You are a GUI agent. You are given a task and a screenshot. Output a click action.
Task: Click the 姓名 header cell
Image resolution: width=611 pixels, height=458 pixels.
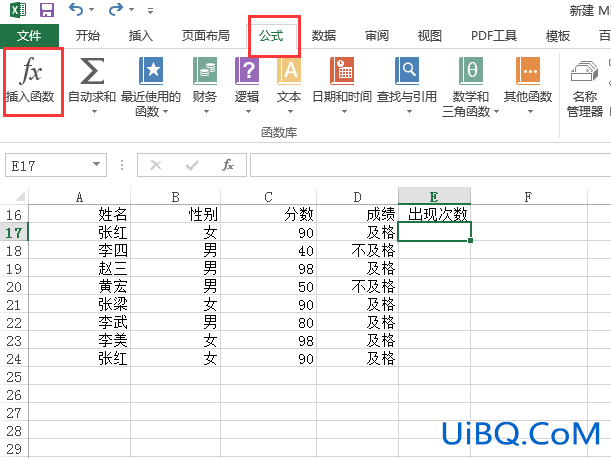click(x=79, y=214)
